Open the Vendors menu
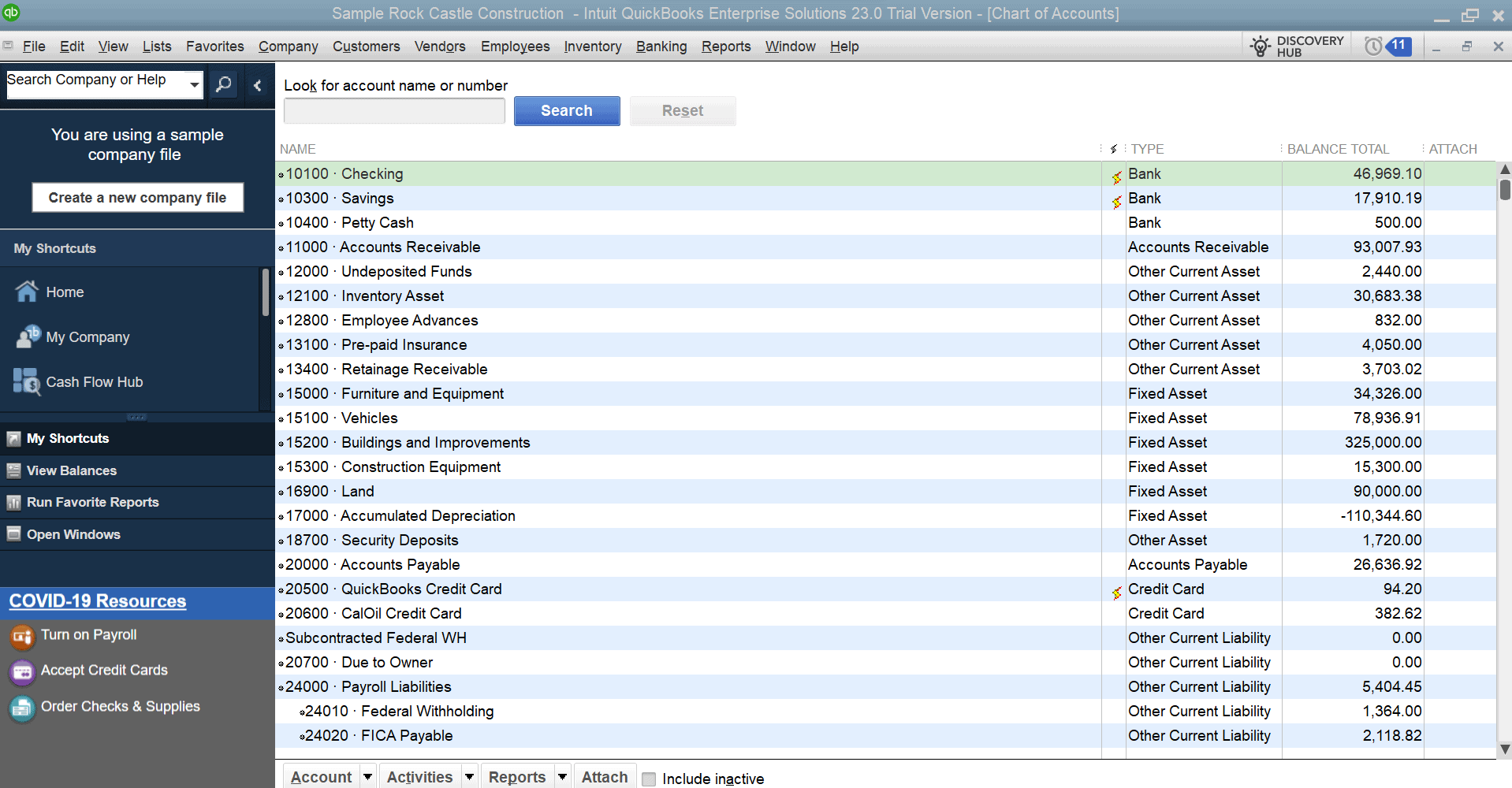The height and width of the screenshot is (788, 1512). click(x=440, y=46)
